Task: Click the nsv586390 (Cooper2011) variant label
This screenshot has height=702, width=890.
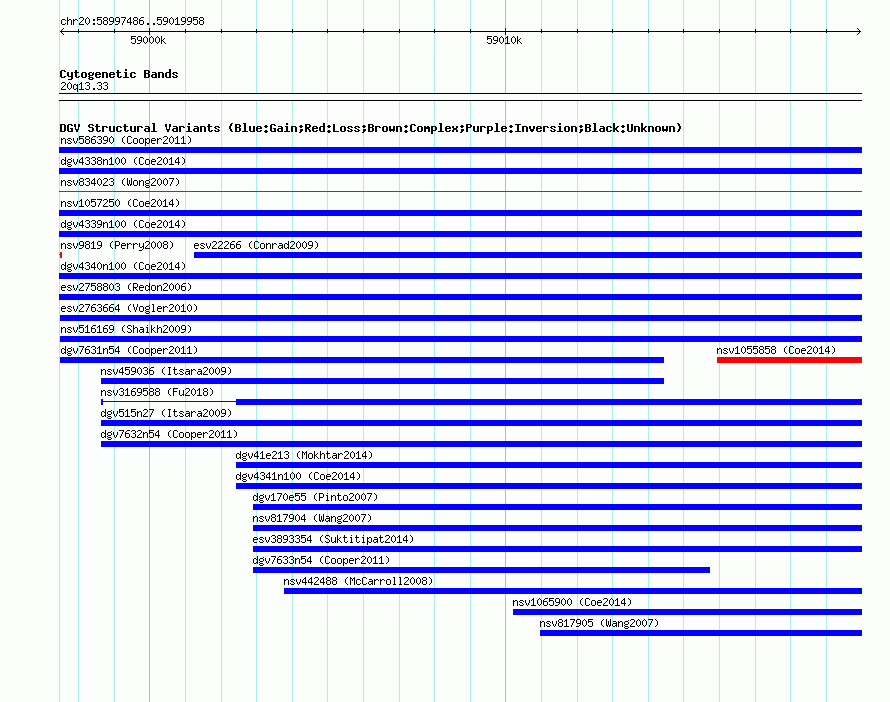Action: click(x=126, y=140)
